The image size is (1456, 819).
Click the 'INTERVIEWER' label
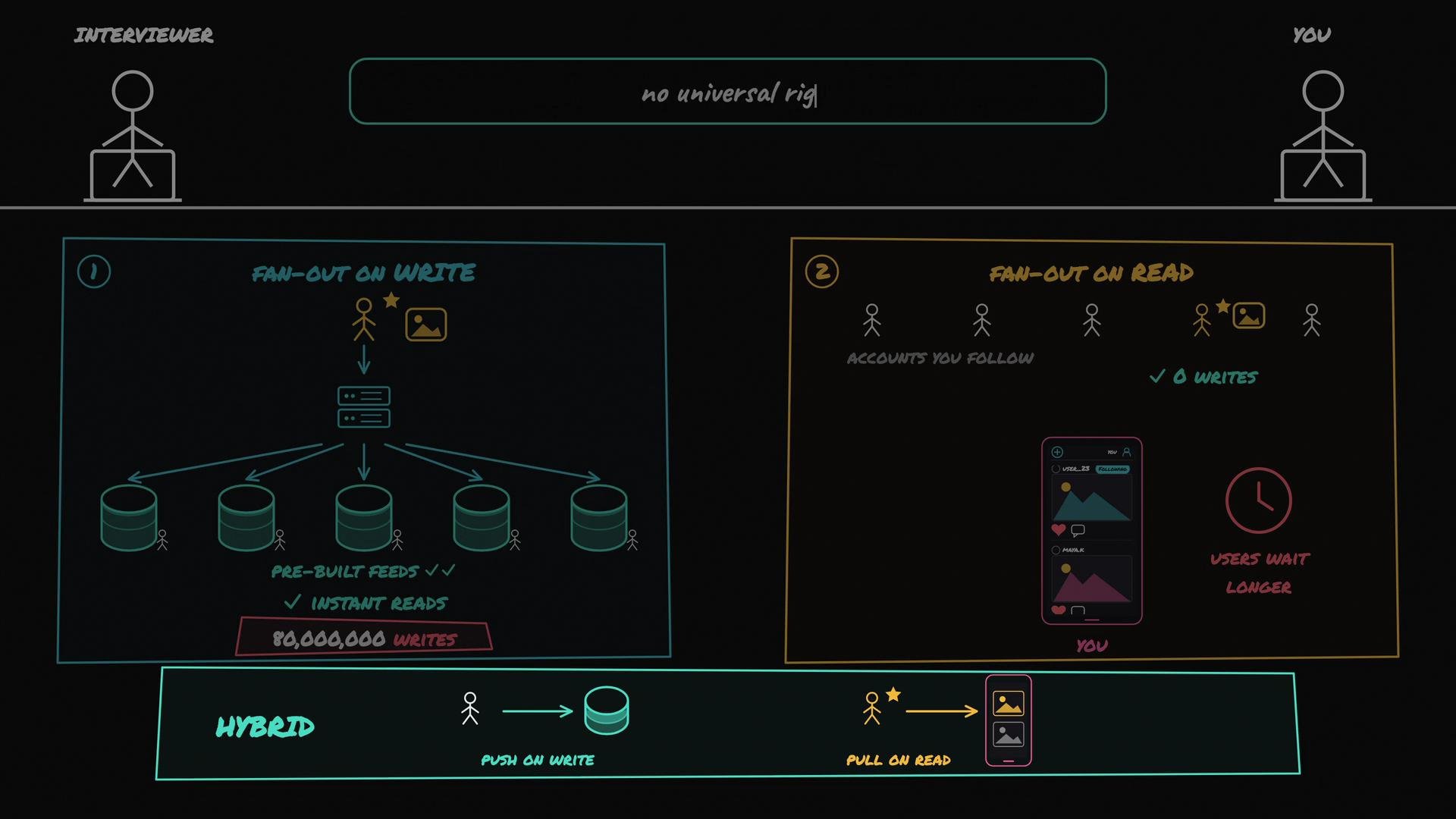pos(144,36)
